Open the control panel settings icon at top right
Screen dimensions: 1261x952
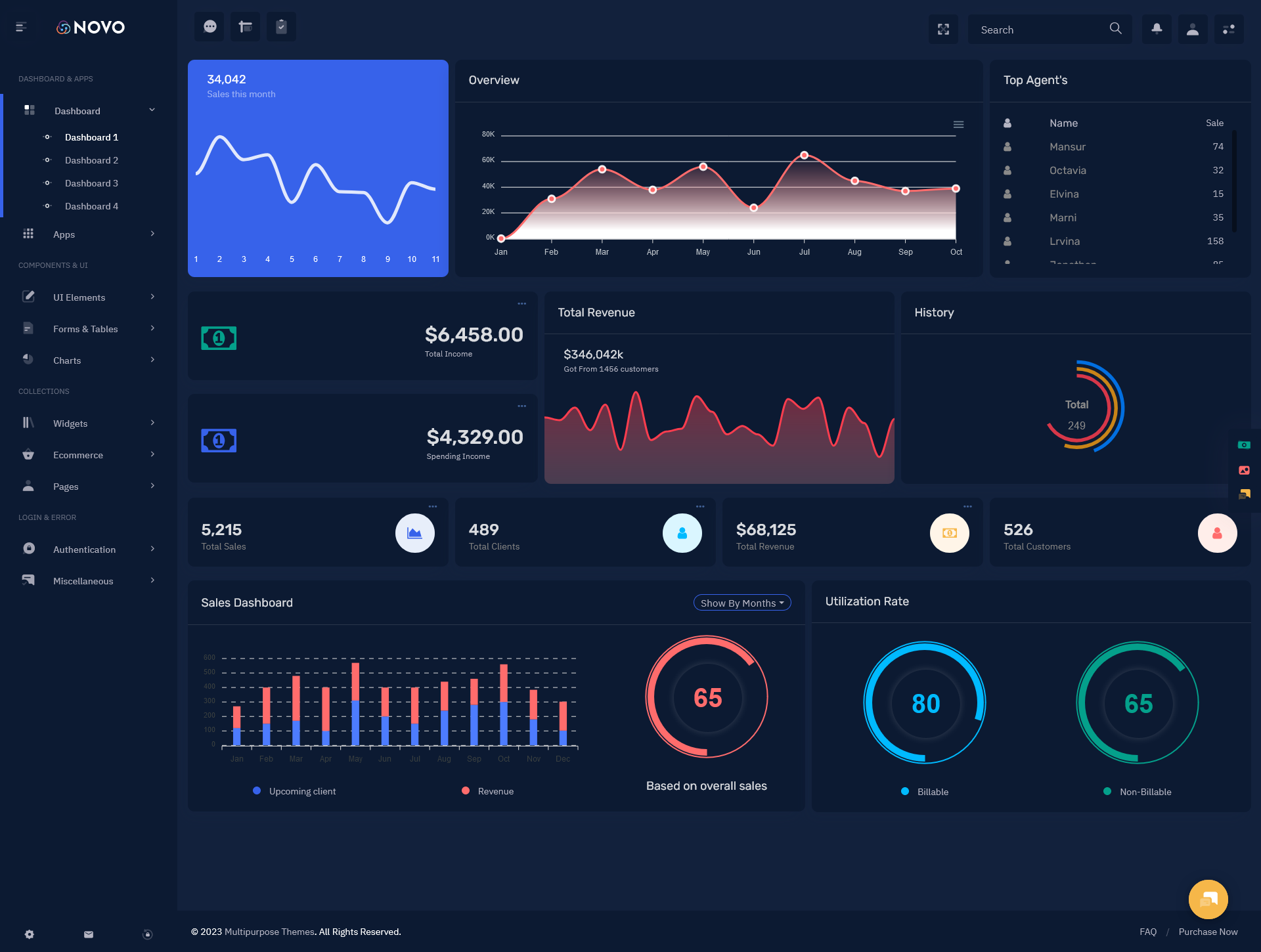(x=1229, y=30)
